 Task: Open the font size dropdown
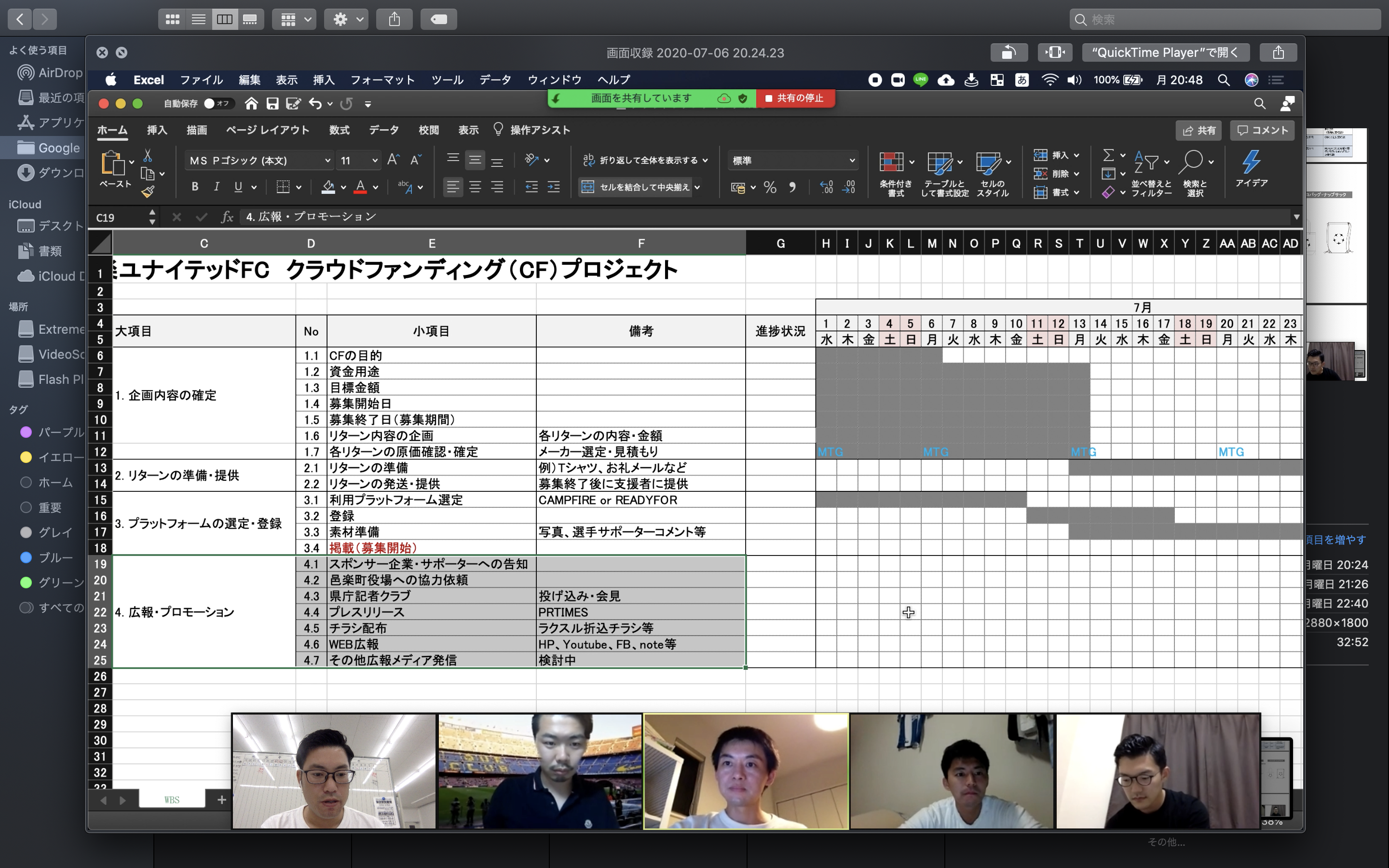coord(374,160)
